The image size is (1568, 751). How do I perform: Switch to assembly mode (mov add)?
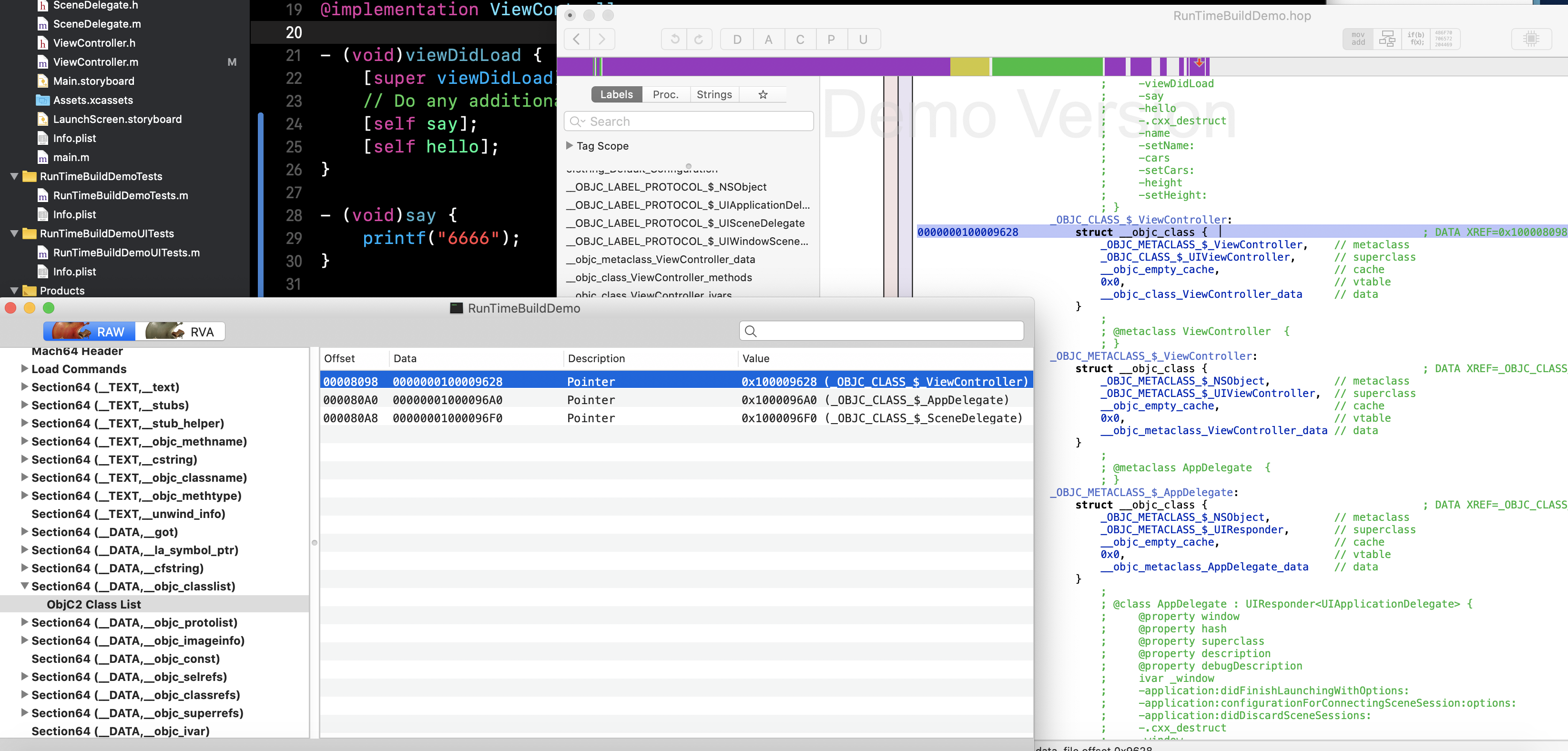[x=1358, y=39]
